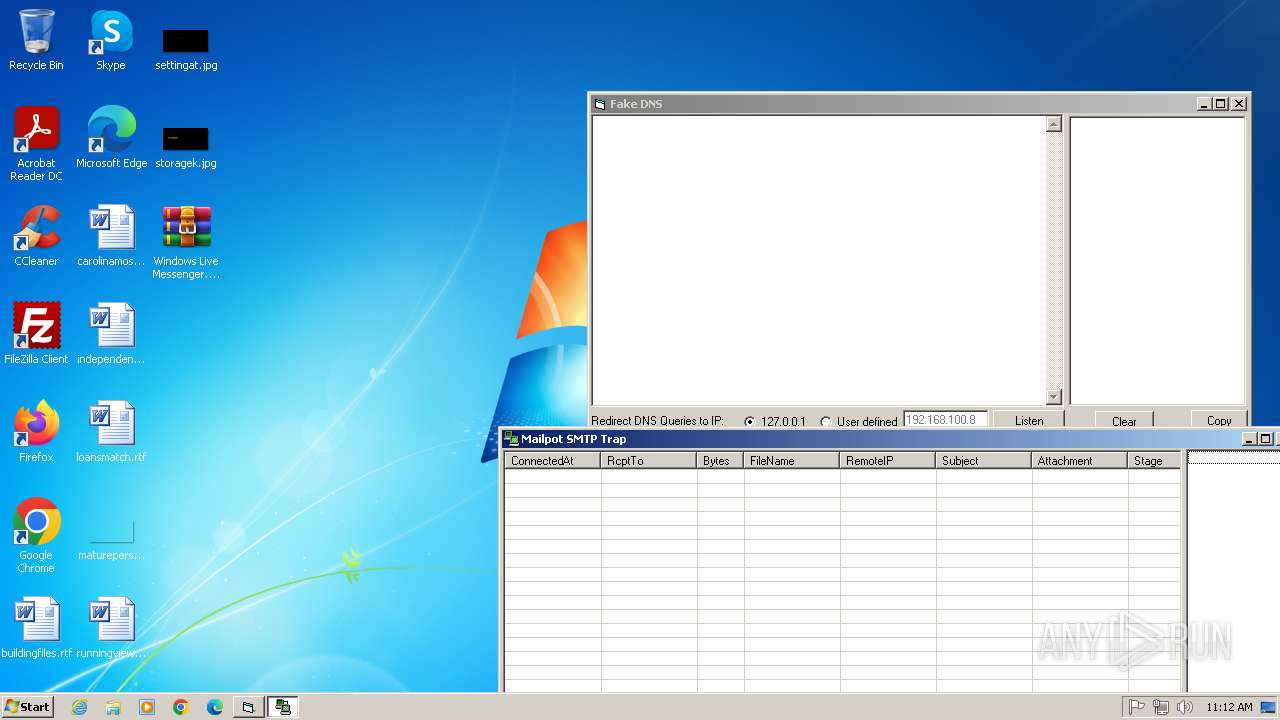Select the Windows Live Messenger archive
1280x720 pixels.
click(x=186, y=242)
